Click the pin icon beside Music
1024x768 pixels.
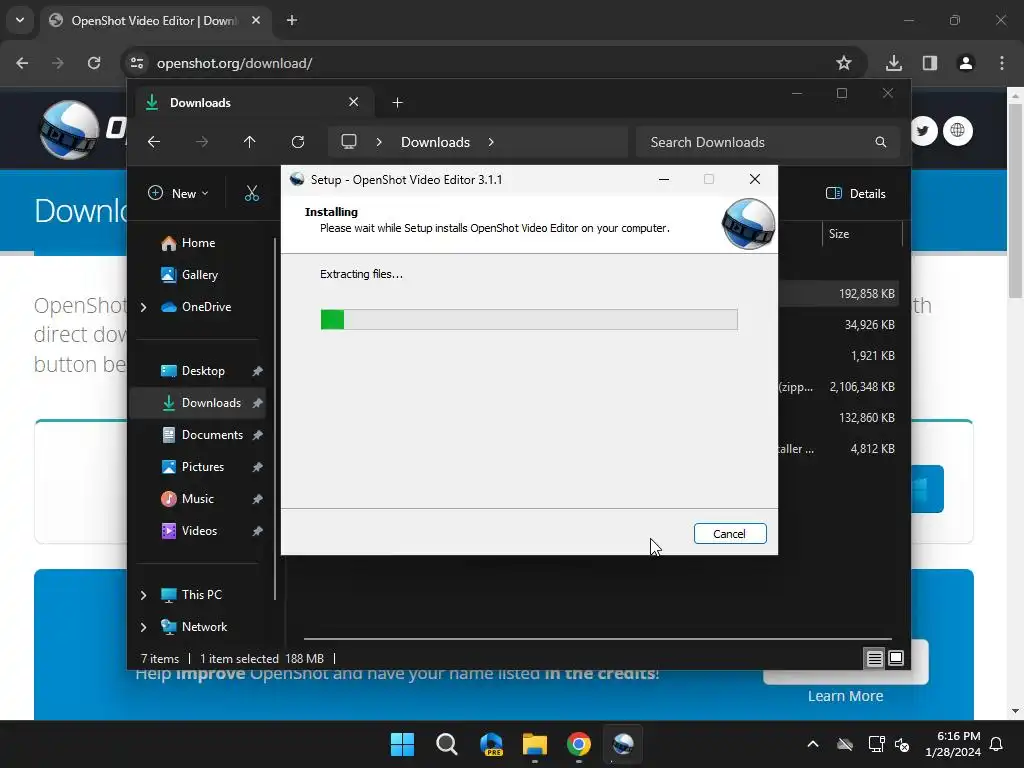point(257,499)
